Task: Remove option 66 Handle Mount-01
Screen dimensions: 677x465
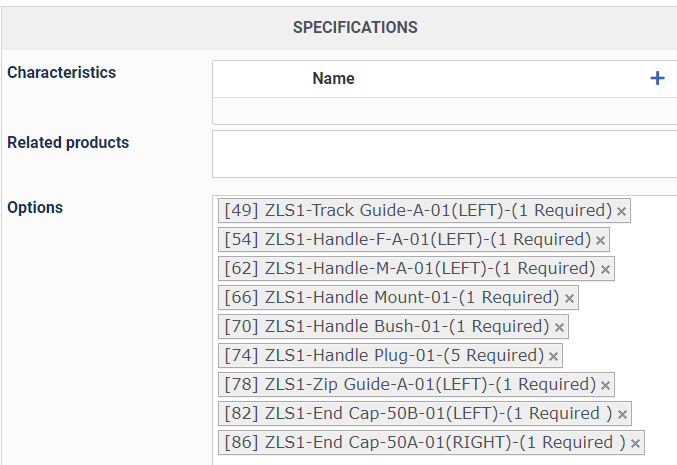Action: [x=569, y=298]
